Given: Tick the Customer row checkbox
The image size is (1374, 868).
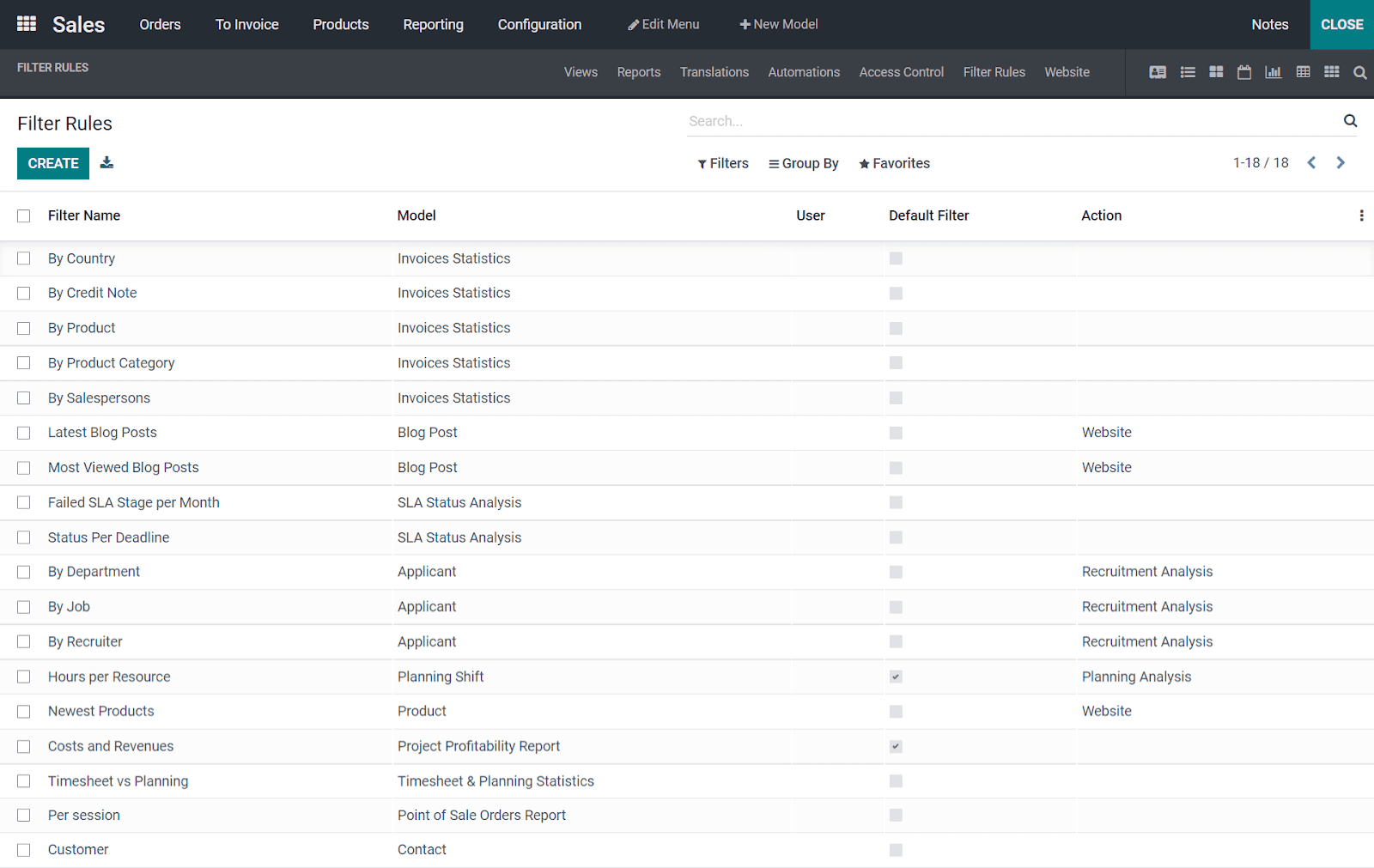Looking at the screenshot, I should pos(24,850).
